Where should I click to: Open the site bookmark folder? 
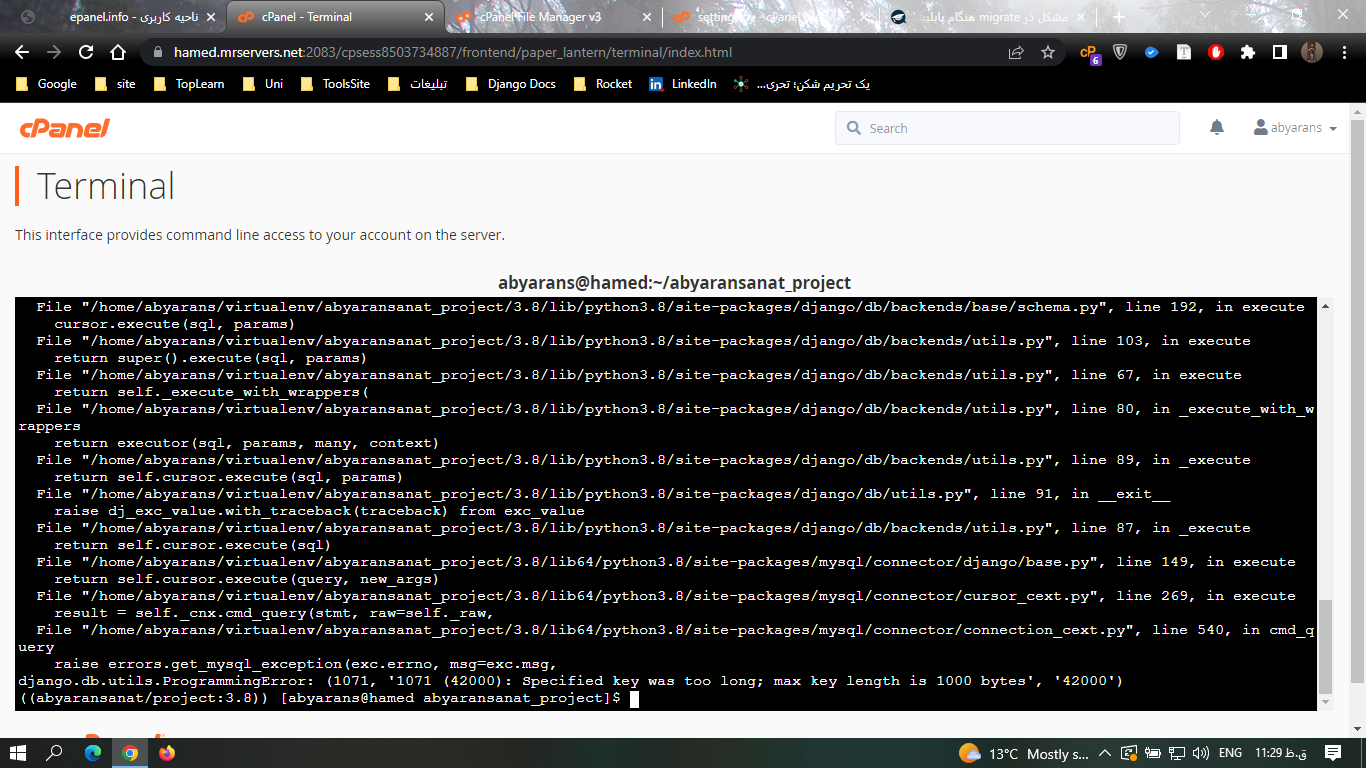click(x=114, y=84)
